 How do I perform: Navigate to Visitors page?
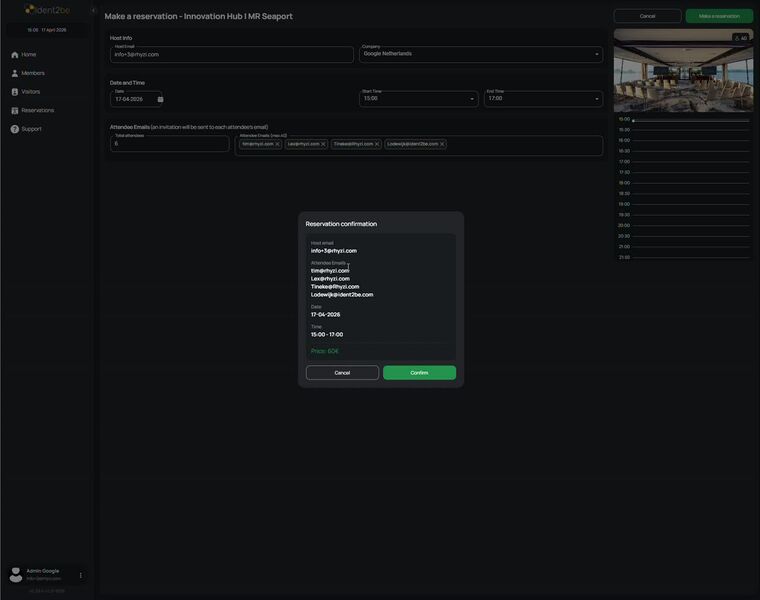(31, 92)
